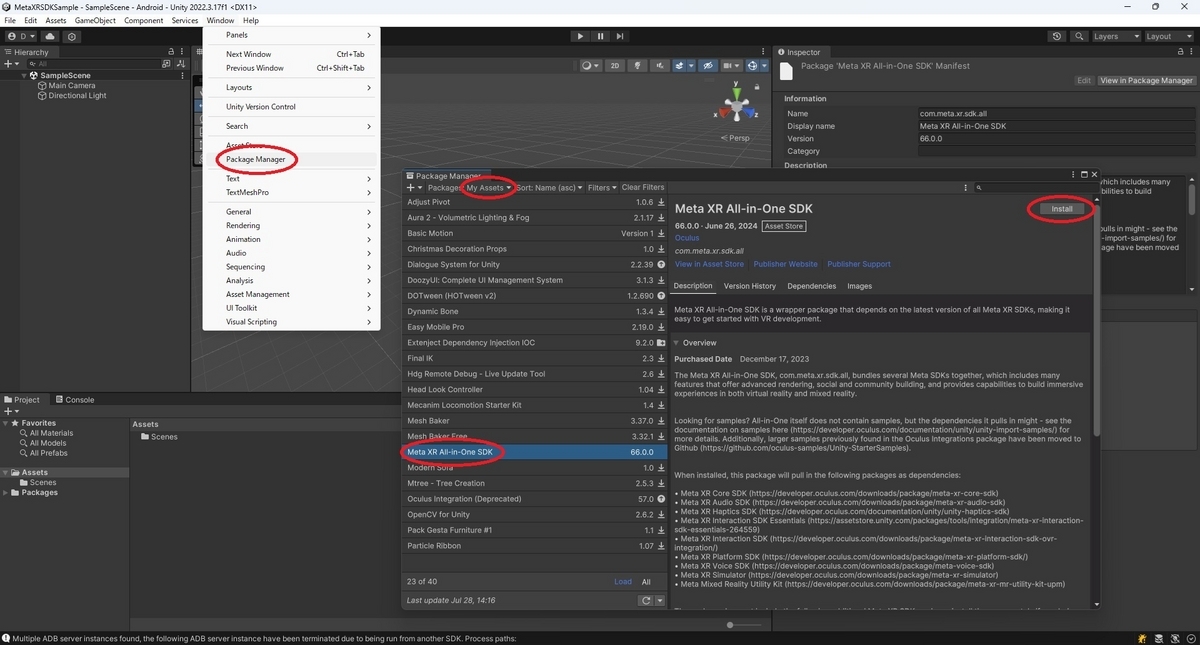Open the Unity account dropdown
This screenshot has width=1200, height=645.
click(19, 36)
